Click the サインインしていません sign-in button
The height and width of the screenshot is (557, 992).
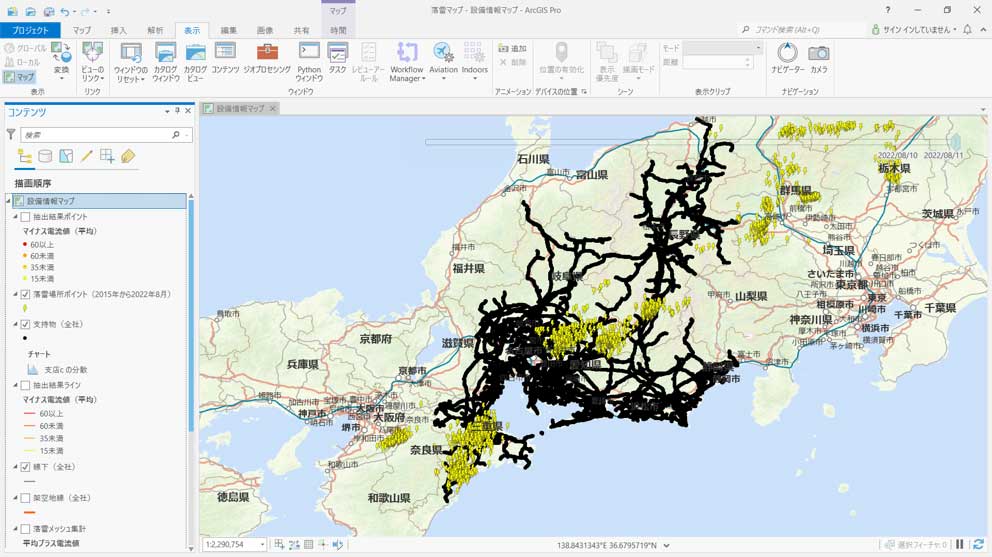[914, 30]
